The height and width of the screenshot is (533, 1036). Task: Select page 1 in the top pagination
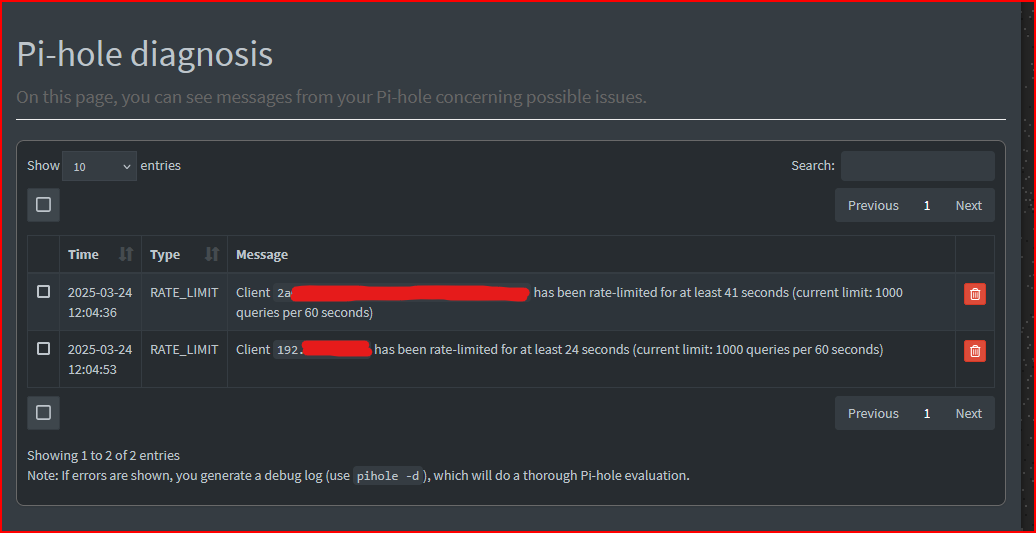[x=927, y=206]
